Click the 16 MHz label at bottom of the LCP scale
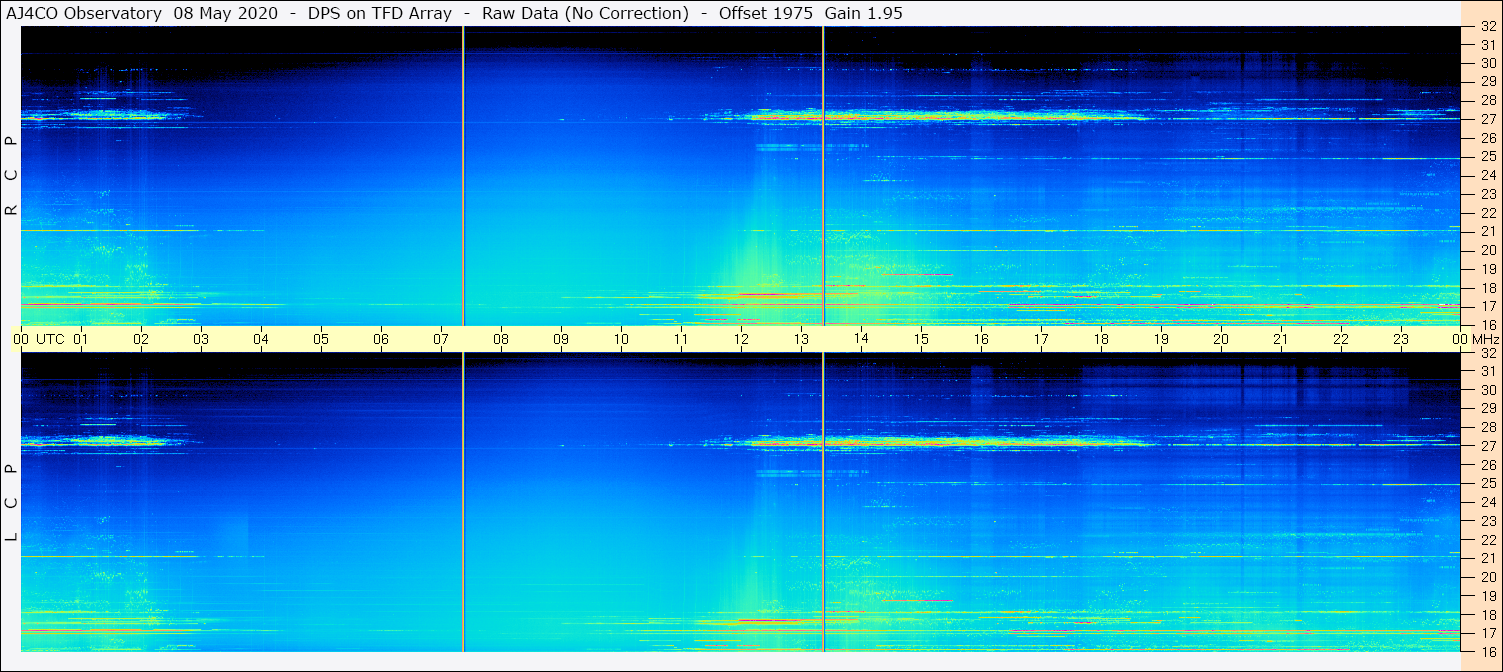Image resolution: width=1503 pixels, height=672 pixels. pyautogui.click(x=1487, y=651)
